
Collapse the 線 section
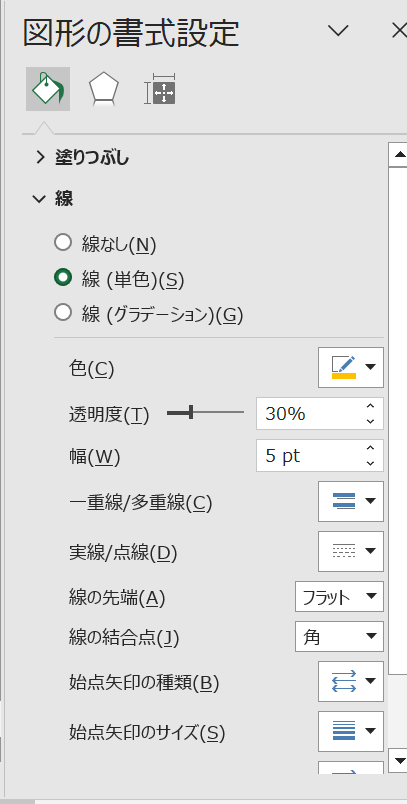tap(53, 198)
